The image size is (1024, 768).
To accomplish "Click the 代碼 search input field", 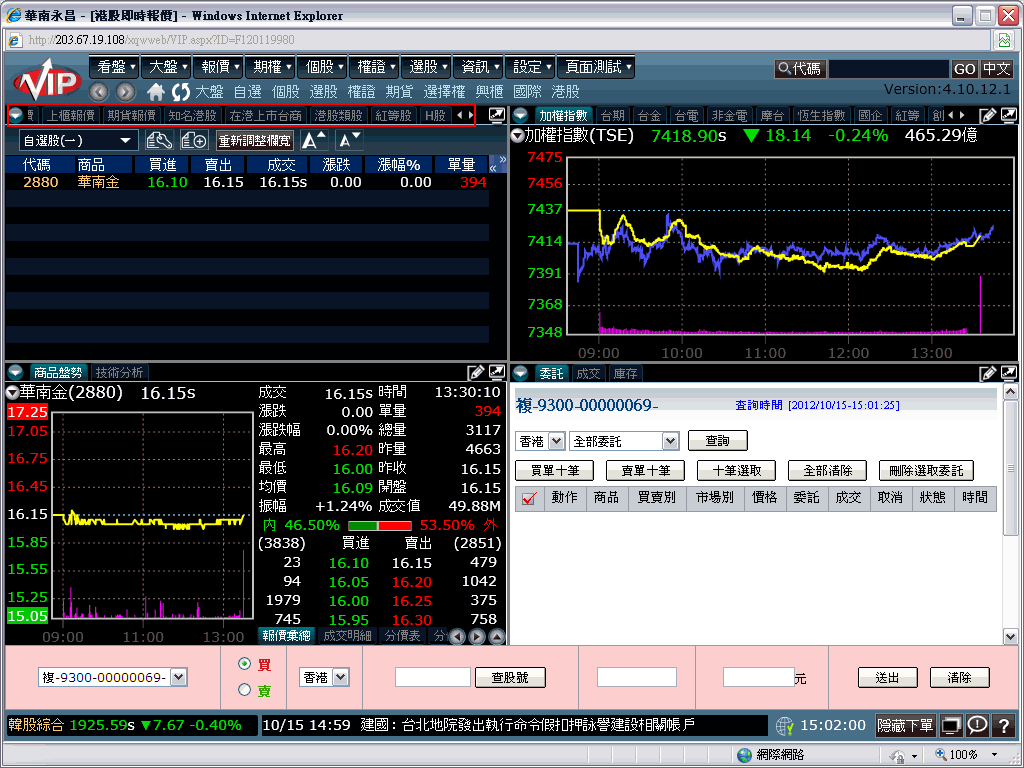I will (888, 69).
